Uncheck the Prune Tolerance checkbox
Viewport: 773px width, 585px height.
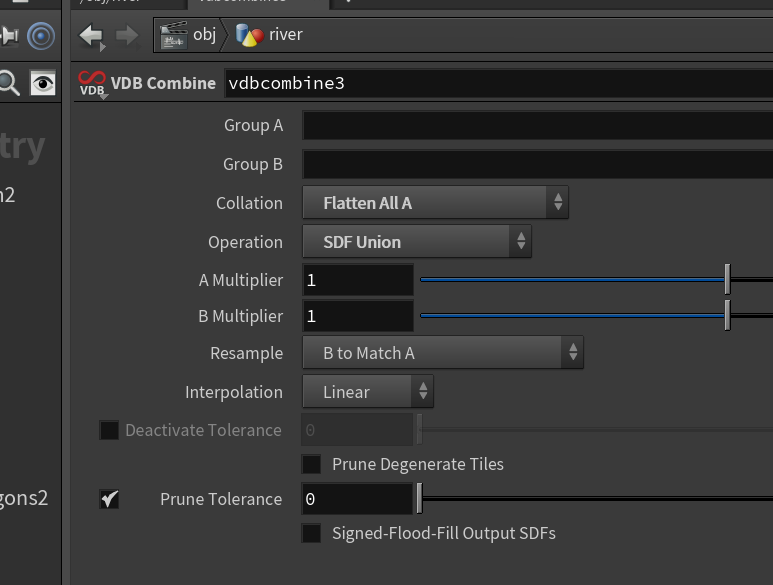109,499
